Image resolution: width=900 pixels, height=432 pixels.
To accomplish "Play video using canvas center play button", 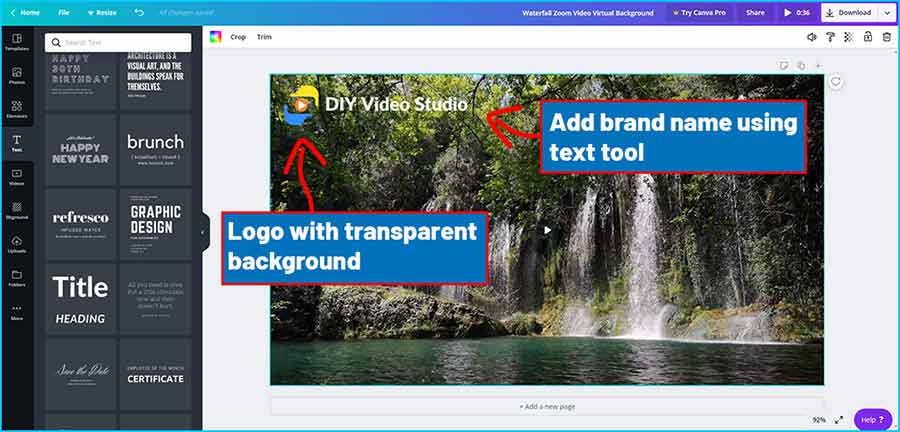I will pos(548,229).
